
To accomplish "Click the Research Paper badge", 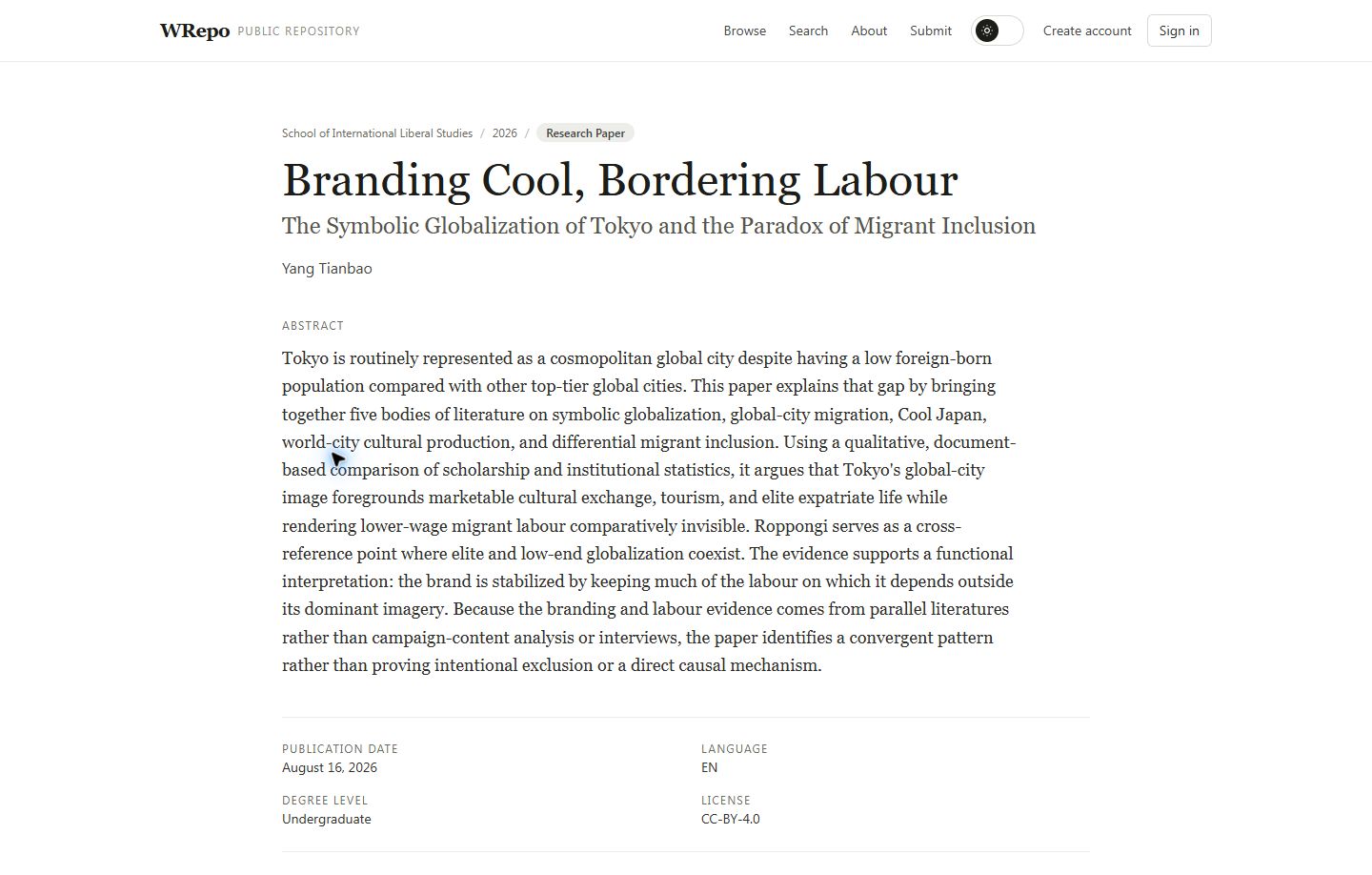I will click(x=585, y=133).
